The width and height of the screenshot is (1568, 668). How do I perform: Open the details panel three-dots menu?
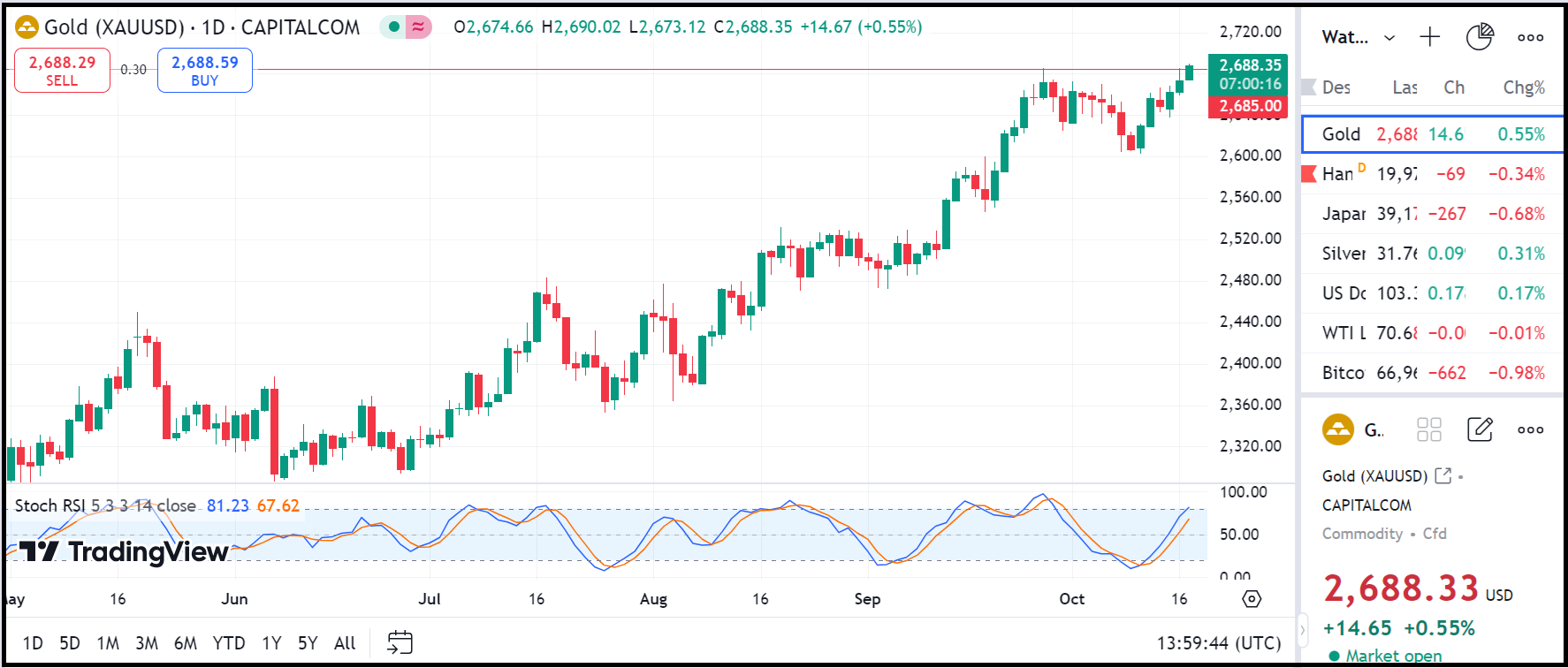point(1530,429)
